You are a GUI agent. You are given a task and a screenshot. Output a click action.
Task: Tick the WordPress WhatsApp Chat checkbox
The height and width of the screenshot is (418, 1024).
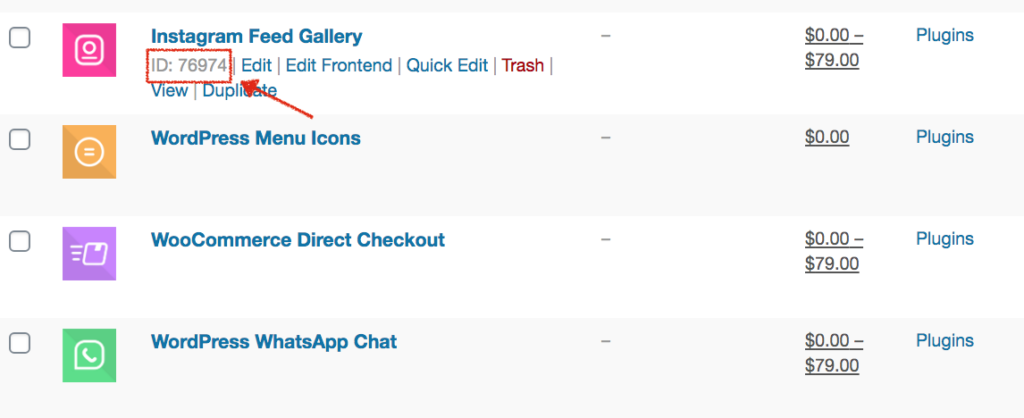pos(20,343)
